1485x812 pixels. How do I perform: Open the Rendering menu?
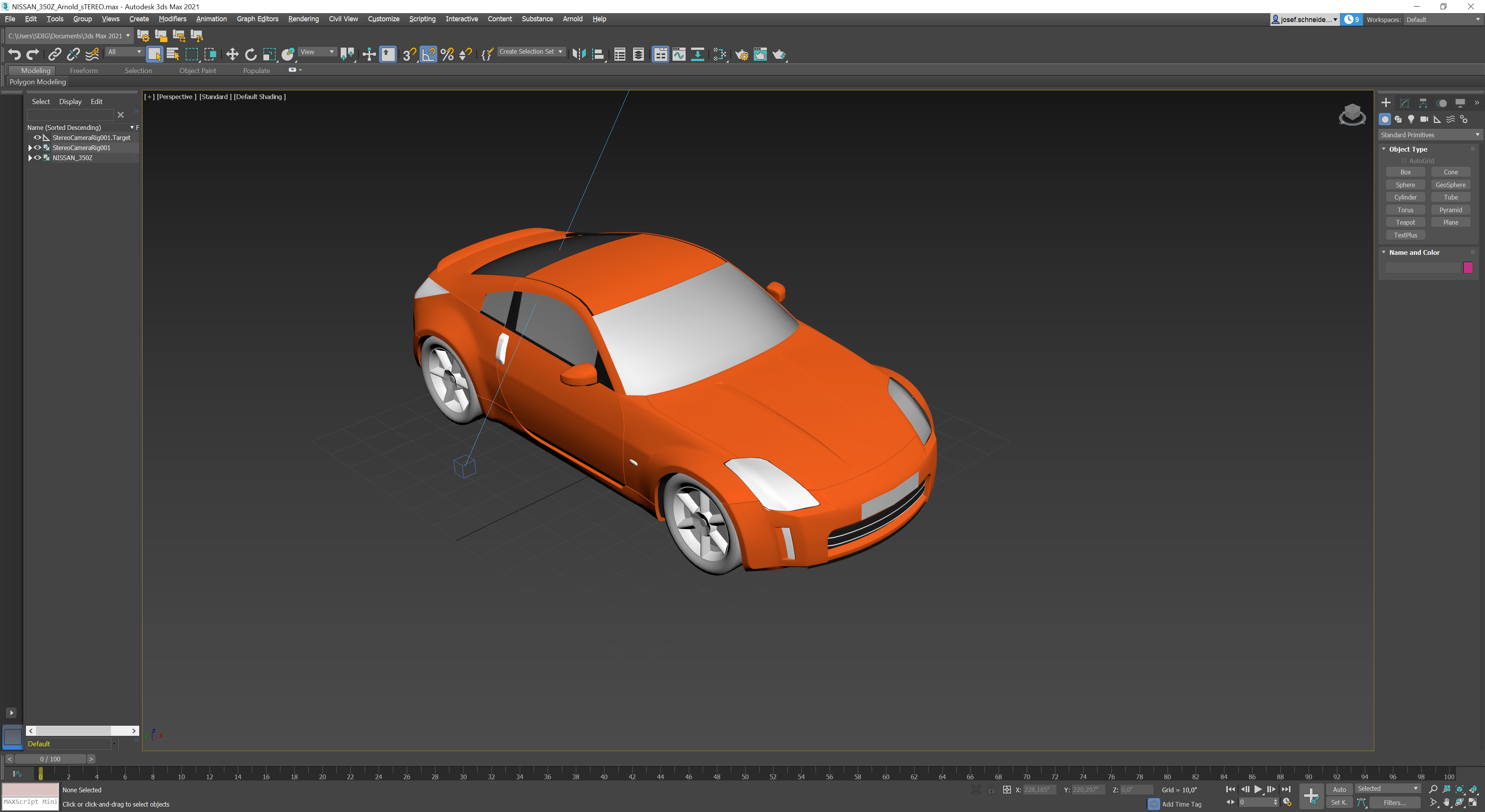click(303, 19)
